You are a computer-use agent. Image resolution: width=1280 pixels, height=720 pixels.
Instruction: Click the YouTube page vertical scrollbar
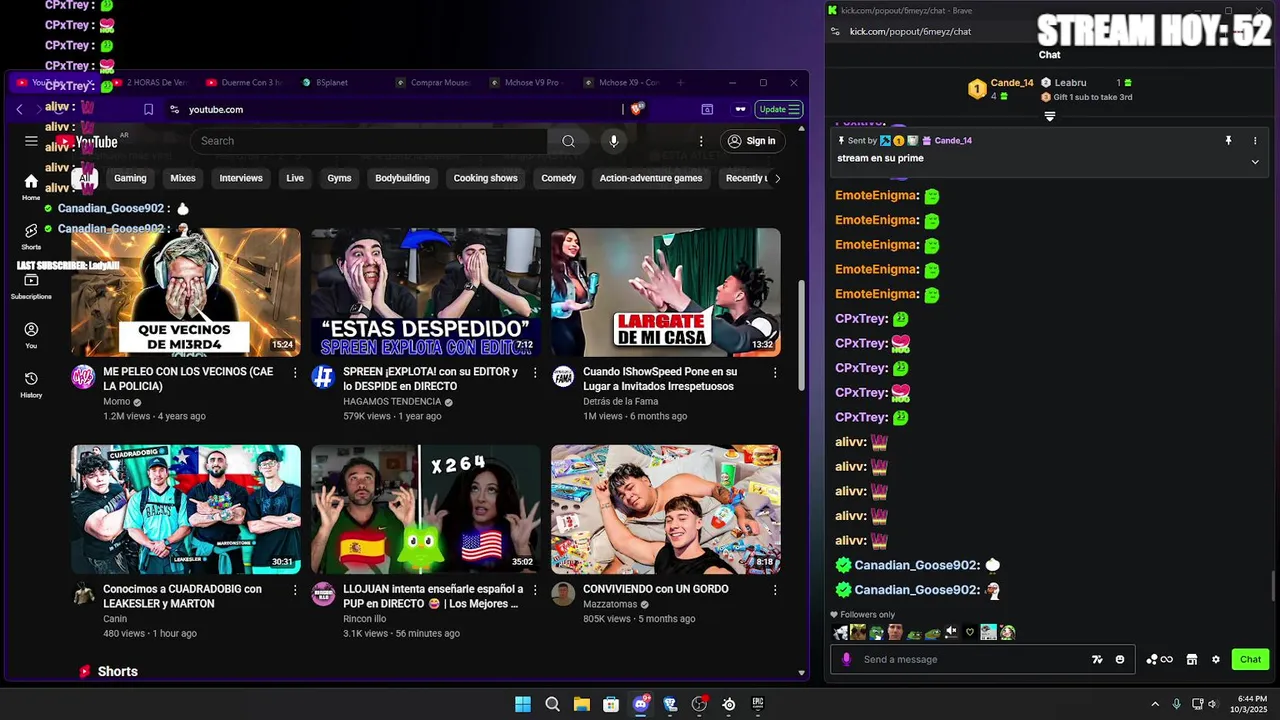pos(801,335)
